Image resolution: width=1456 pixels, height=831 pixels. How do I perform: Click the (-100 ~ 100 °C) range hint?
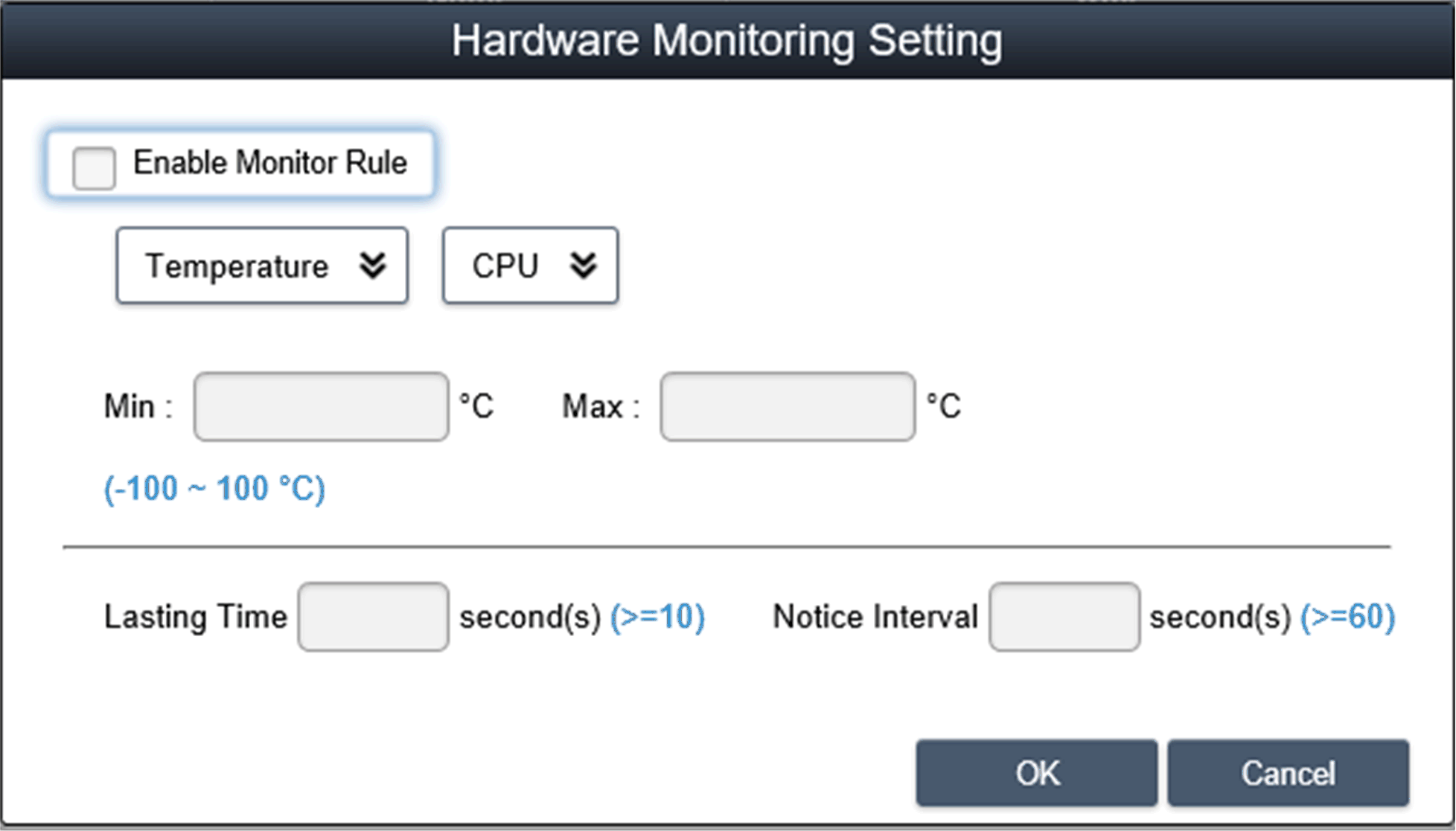pyautogui.click(x=214, y=490)
